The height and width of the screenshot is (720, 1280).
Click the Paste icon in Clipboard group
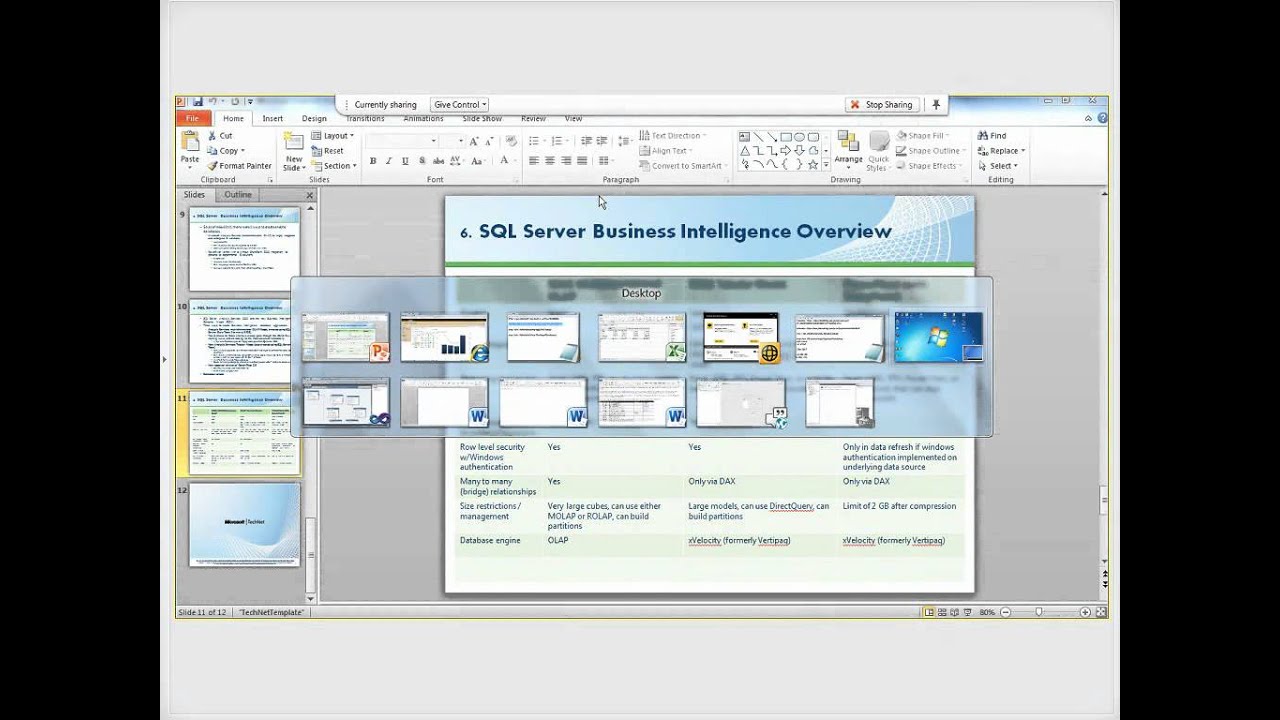pyautogui.click(x=189, y=142)
